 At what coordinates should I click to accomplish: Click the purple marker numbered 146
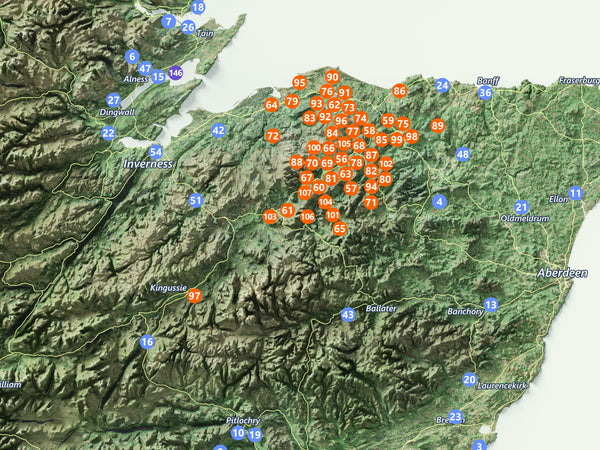coord(176,73)
